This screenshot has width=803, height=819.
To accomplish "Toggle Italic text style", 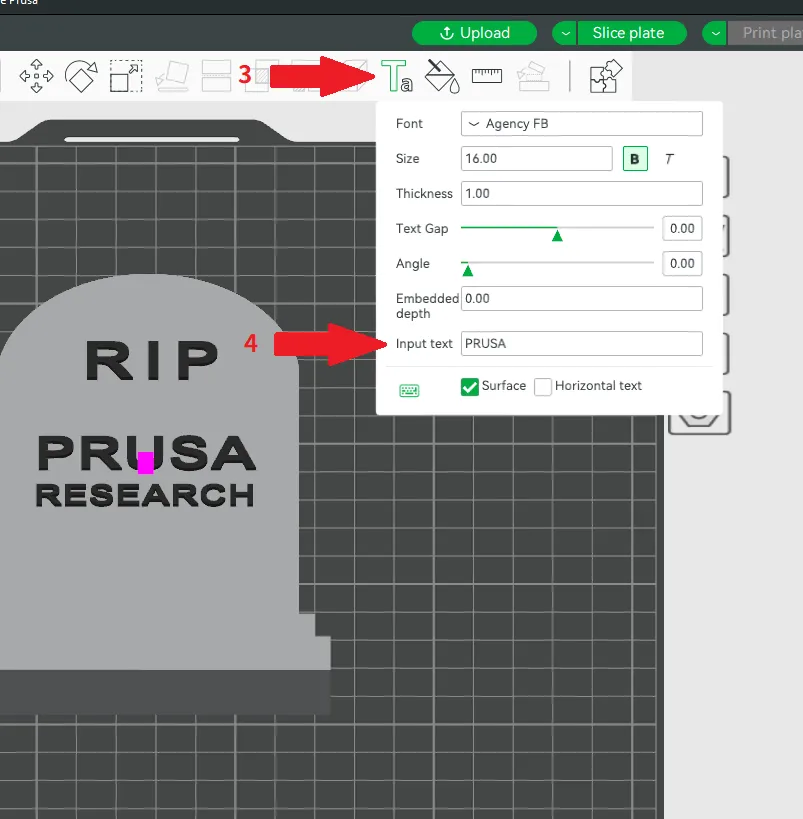I will coord(669,159).
